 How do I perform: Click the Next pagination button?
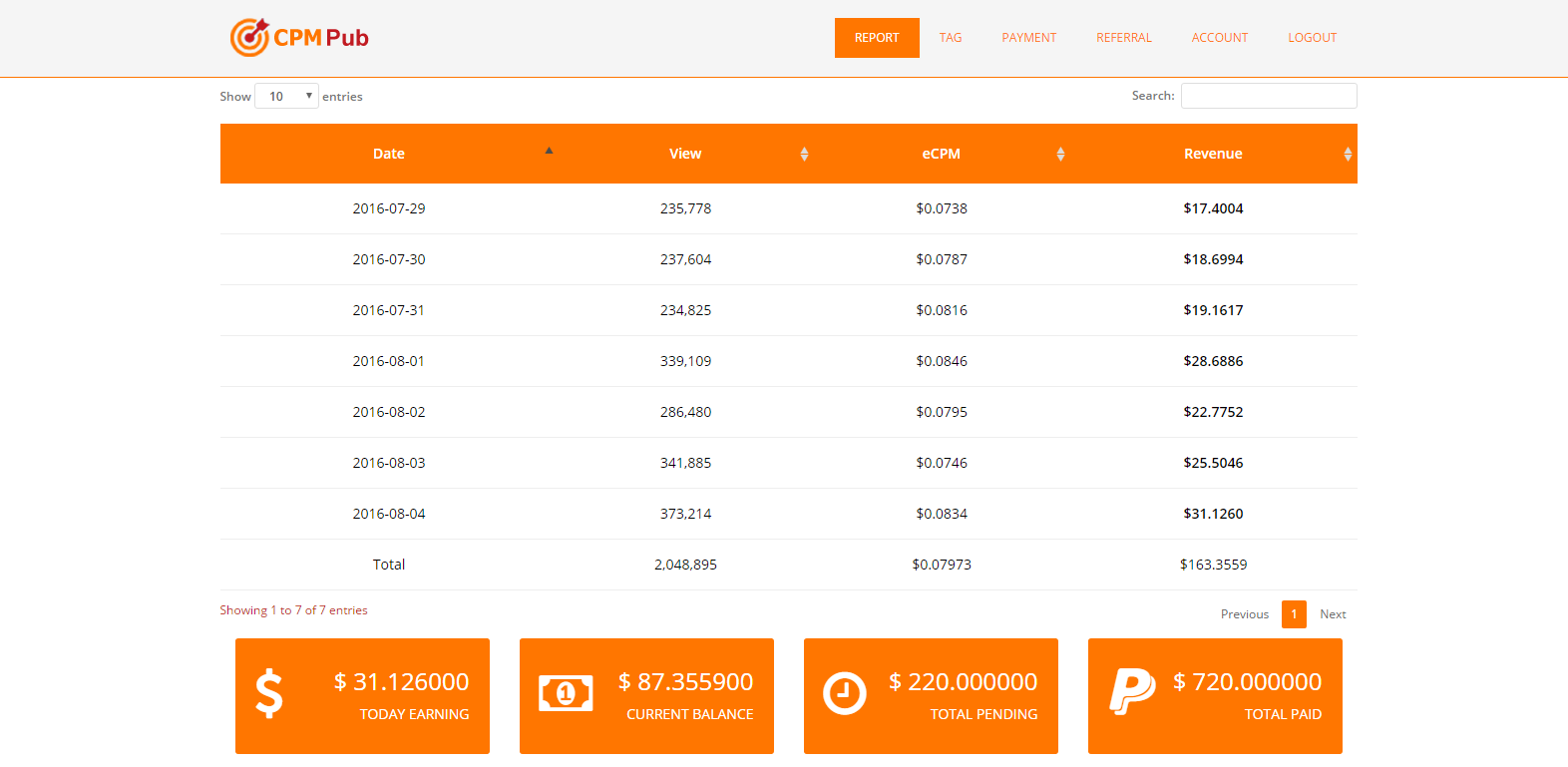pos(1333,614)
